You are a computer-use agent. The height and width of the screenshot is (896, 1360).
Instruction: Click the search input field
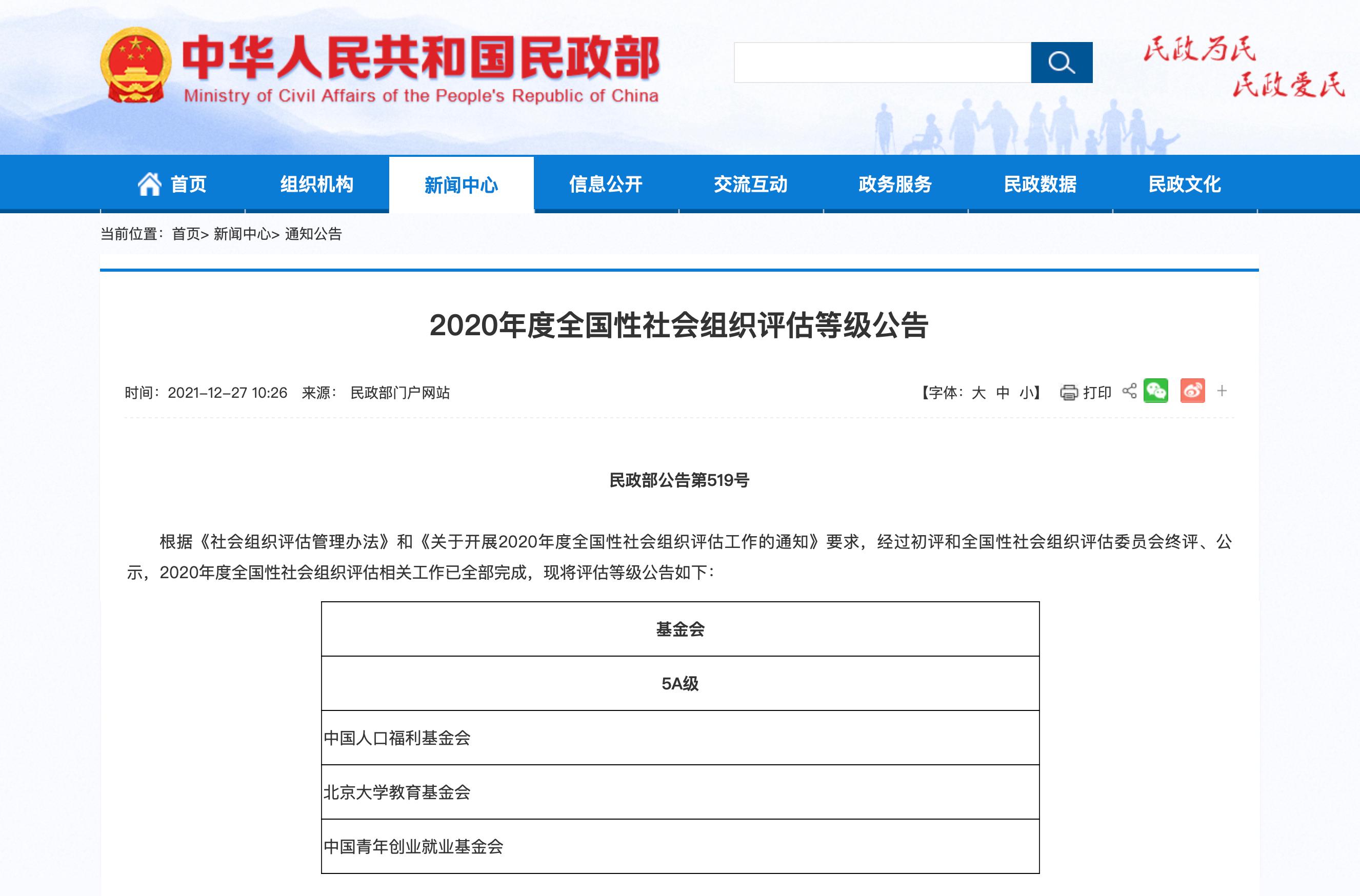tap(882, 63)
